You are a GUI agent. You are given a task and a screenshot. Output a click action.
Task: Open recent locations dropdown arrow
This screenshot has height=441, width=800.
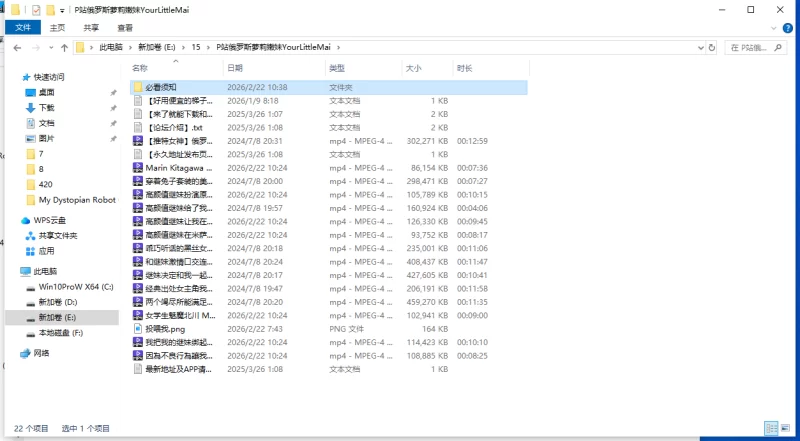click(50, 47)
